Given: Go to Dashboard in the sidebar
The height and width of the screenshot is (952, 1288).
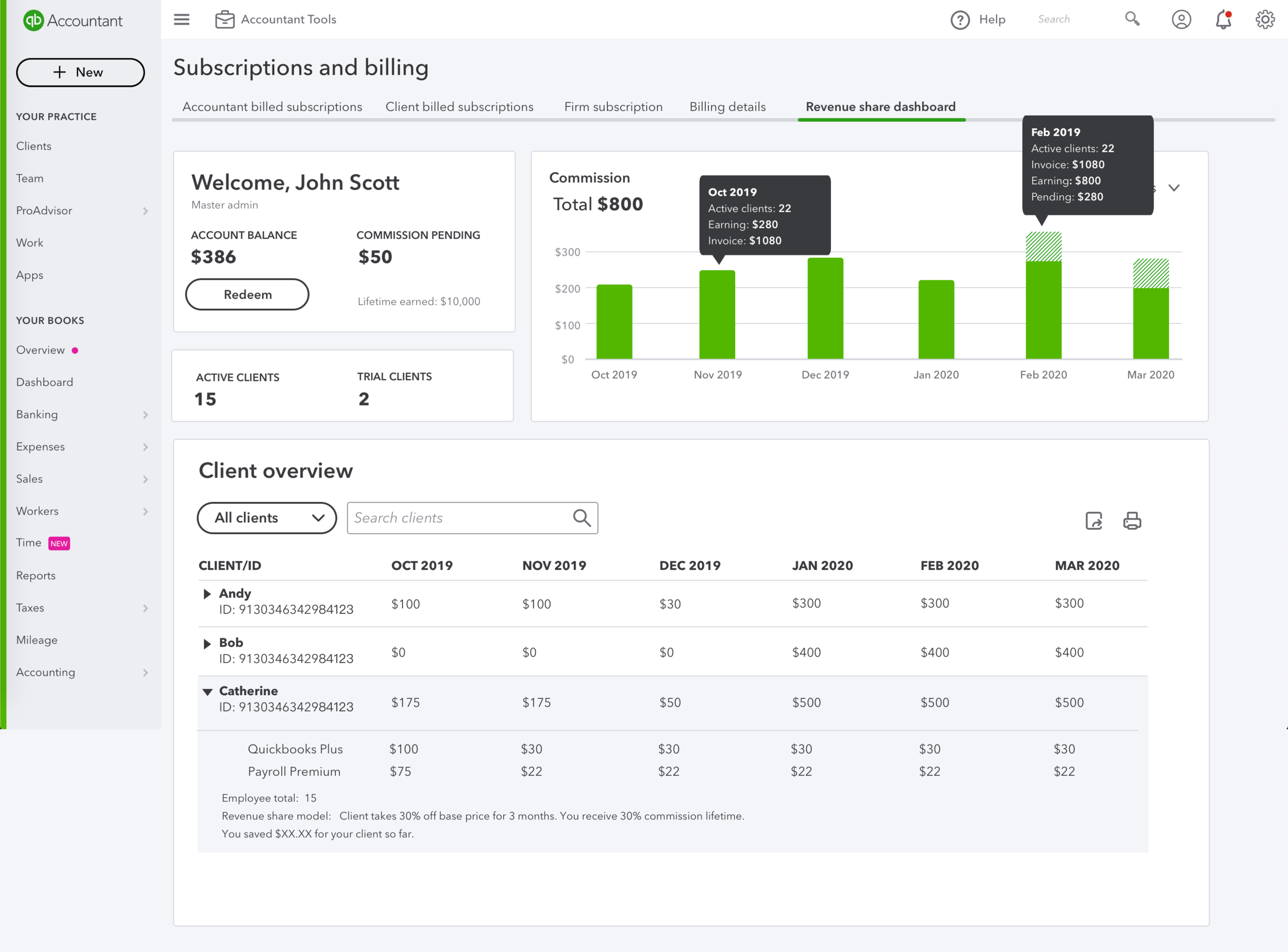Looking at the screenshot, I should 44,382.
